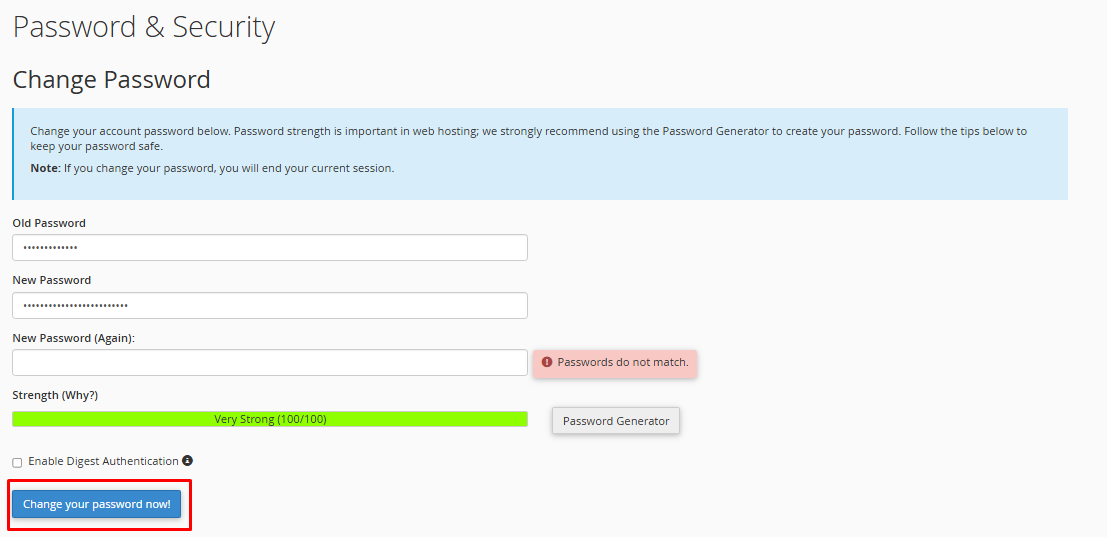Viewport: 1107px width, 537px height.
Task: Click the New Password field label
Action: 52,280
